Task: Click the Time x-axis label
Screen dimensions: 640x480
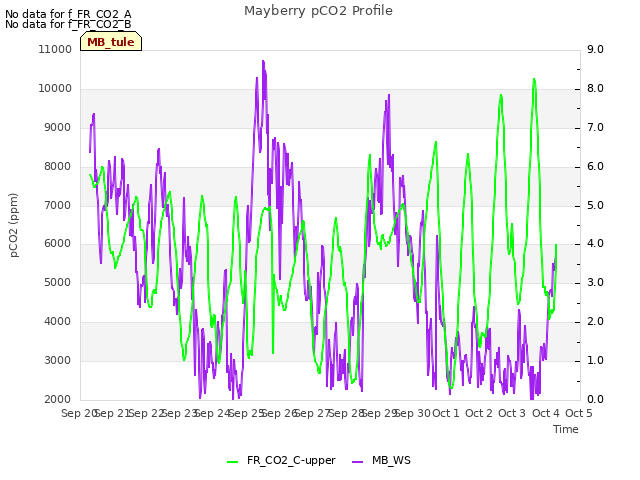Action: point(566,429)
